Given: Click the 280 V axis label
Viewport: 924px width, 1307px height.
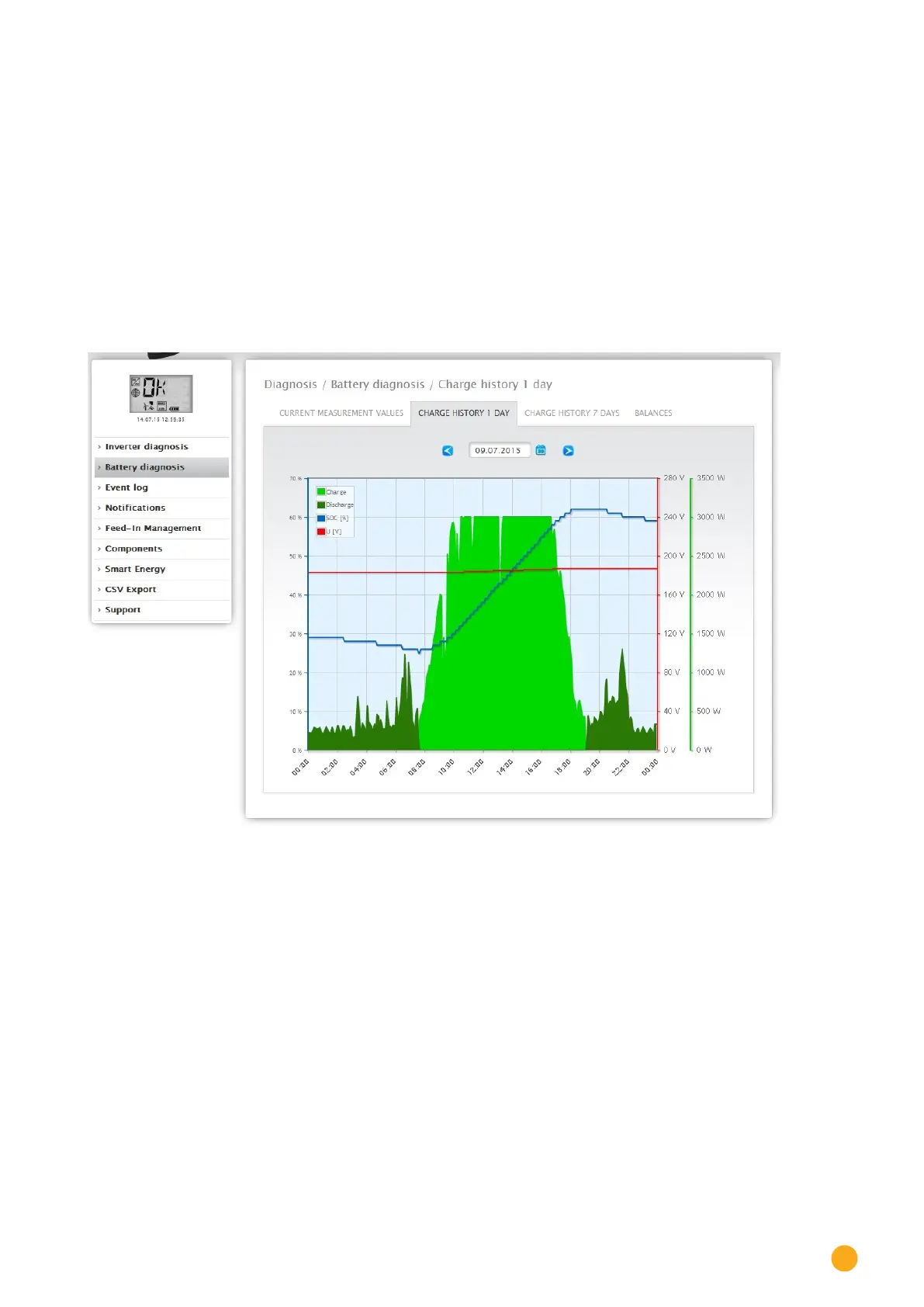Looking at the screenshot, I should click(674, 478).
